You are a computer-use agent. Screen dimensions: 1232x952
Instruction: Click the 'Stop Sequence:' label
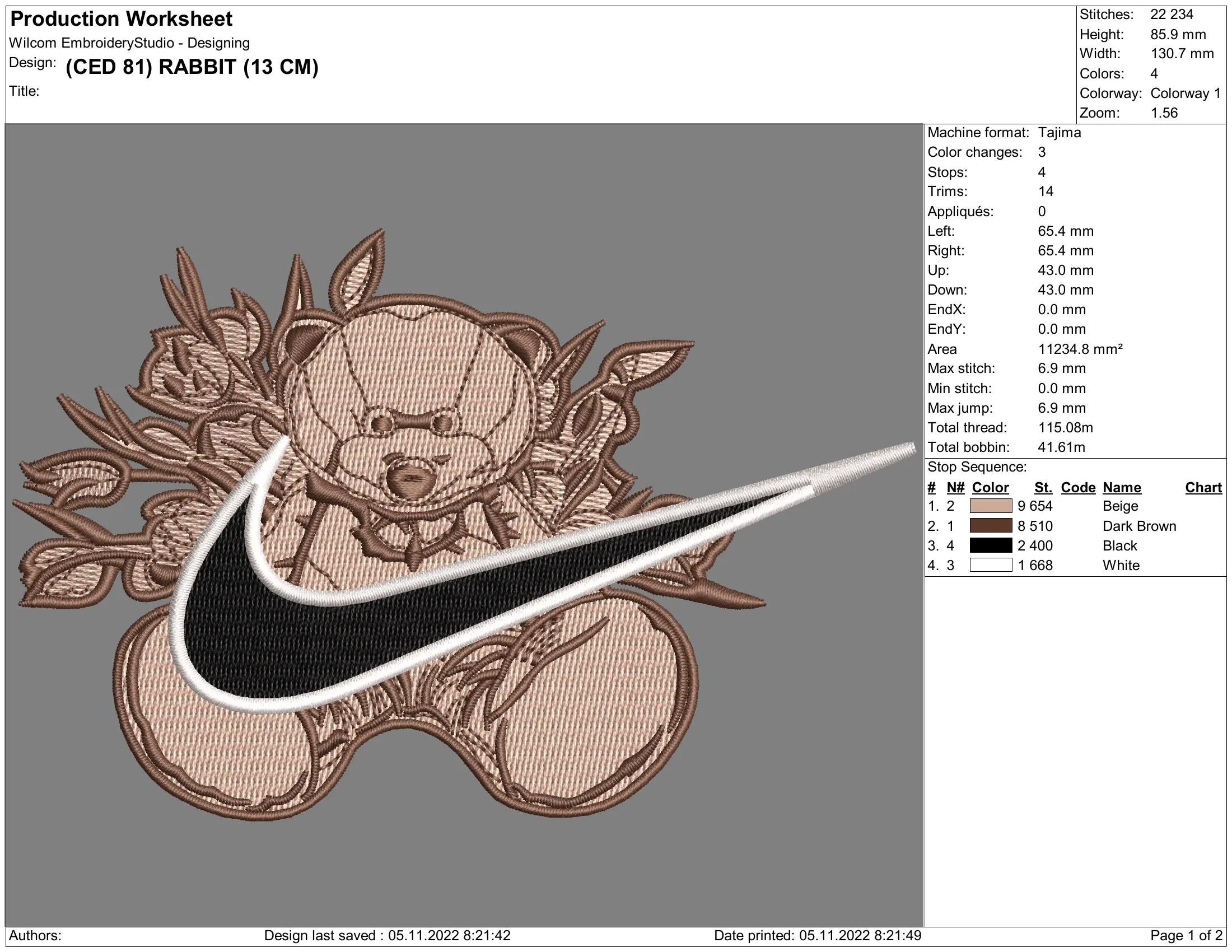pos(977,467)
